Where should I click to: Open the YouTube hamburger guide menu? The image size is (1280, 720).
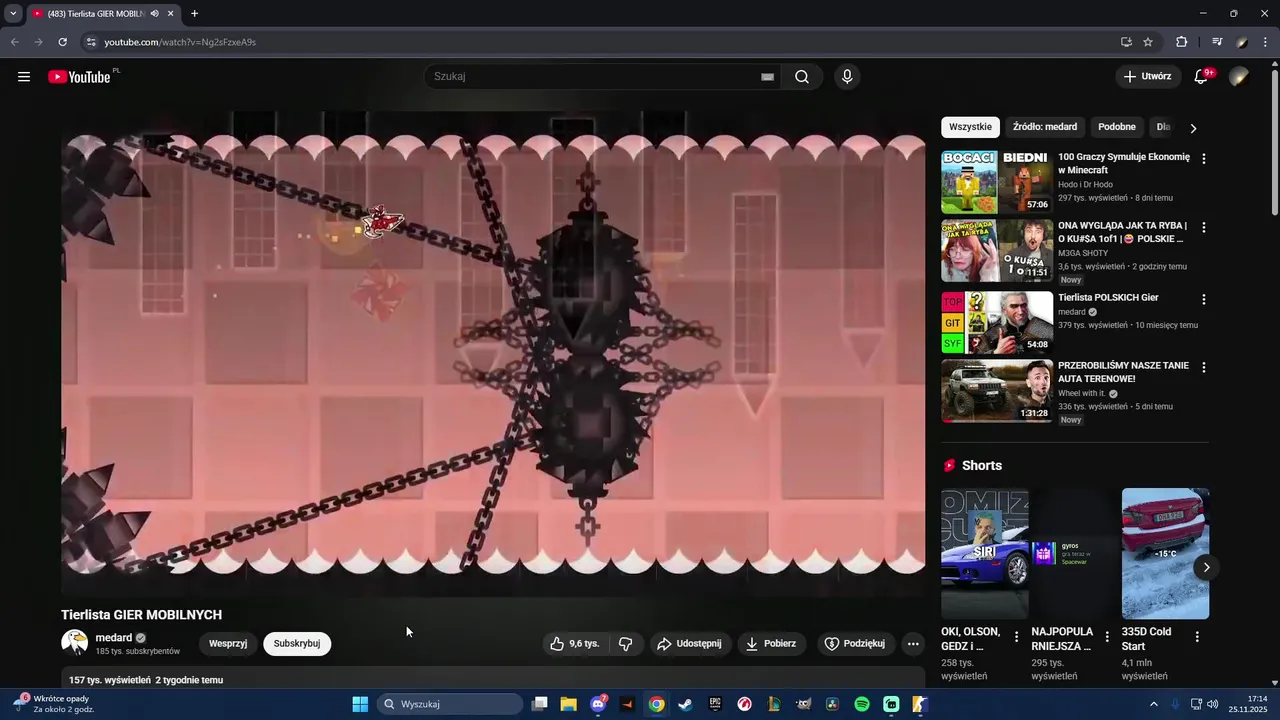(x=24, y=77)
